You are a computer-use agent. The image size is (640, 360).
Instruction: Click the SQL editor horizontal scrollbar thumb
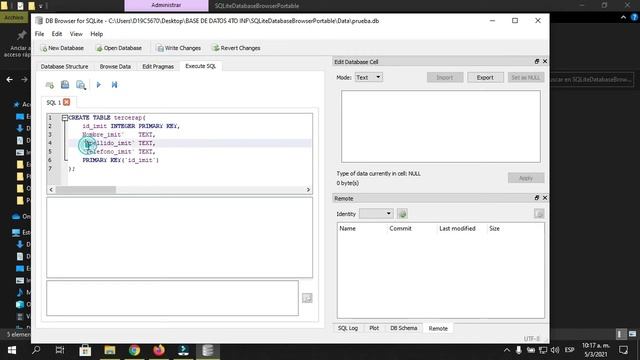86,190
